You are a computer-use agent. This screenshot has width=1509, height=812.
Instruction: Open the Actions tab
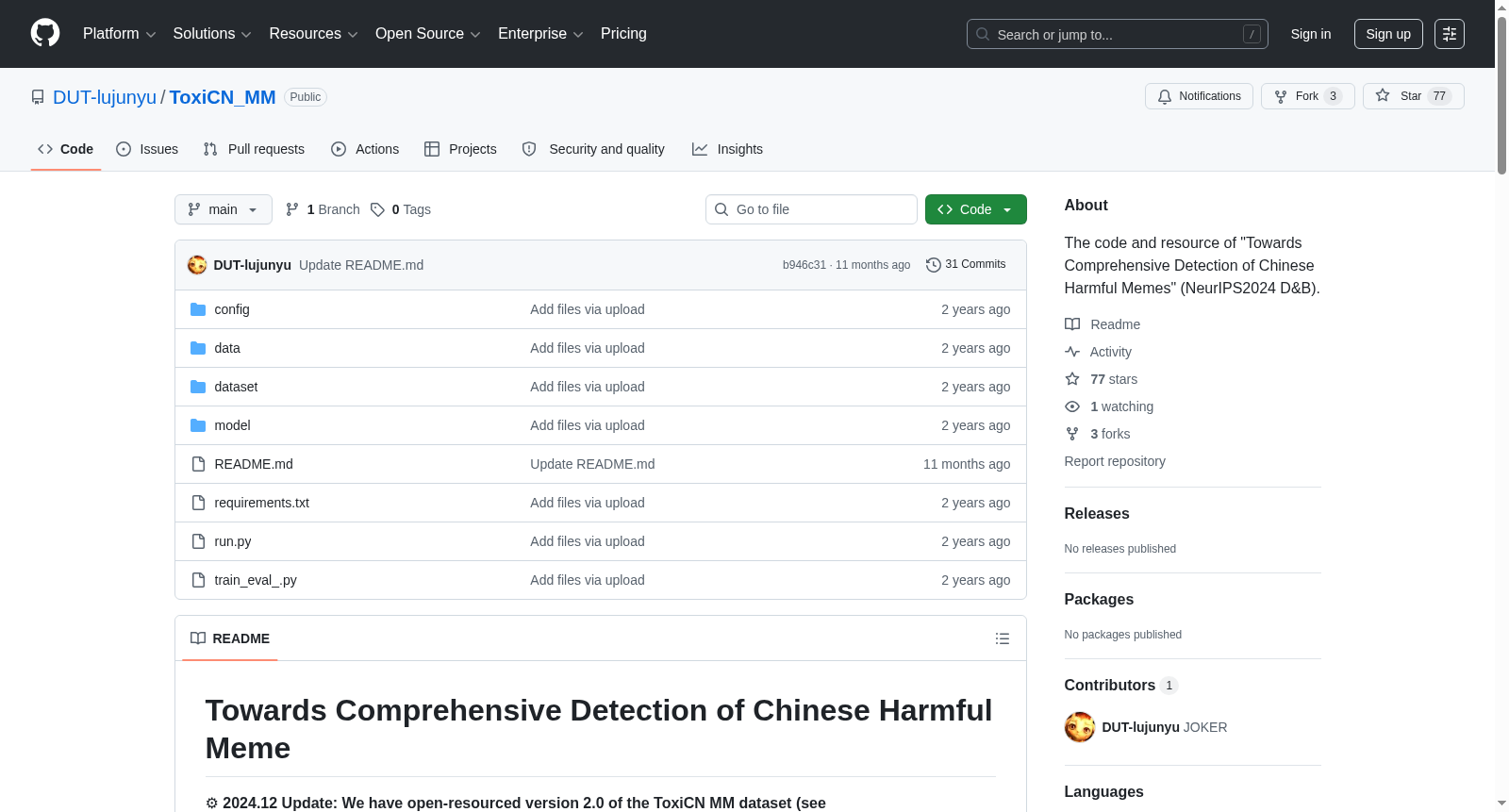pyautogui.click(x=365, y=149)
